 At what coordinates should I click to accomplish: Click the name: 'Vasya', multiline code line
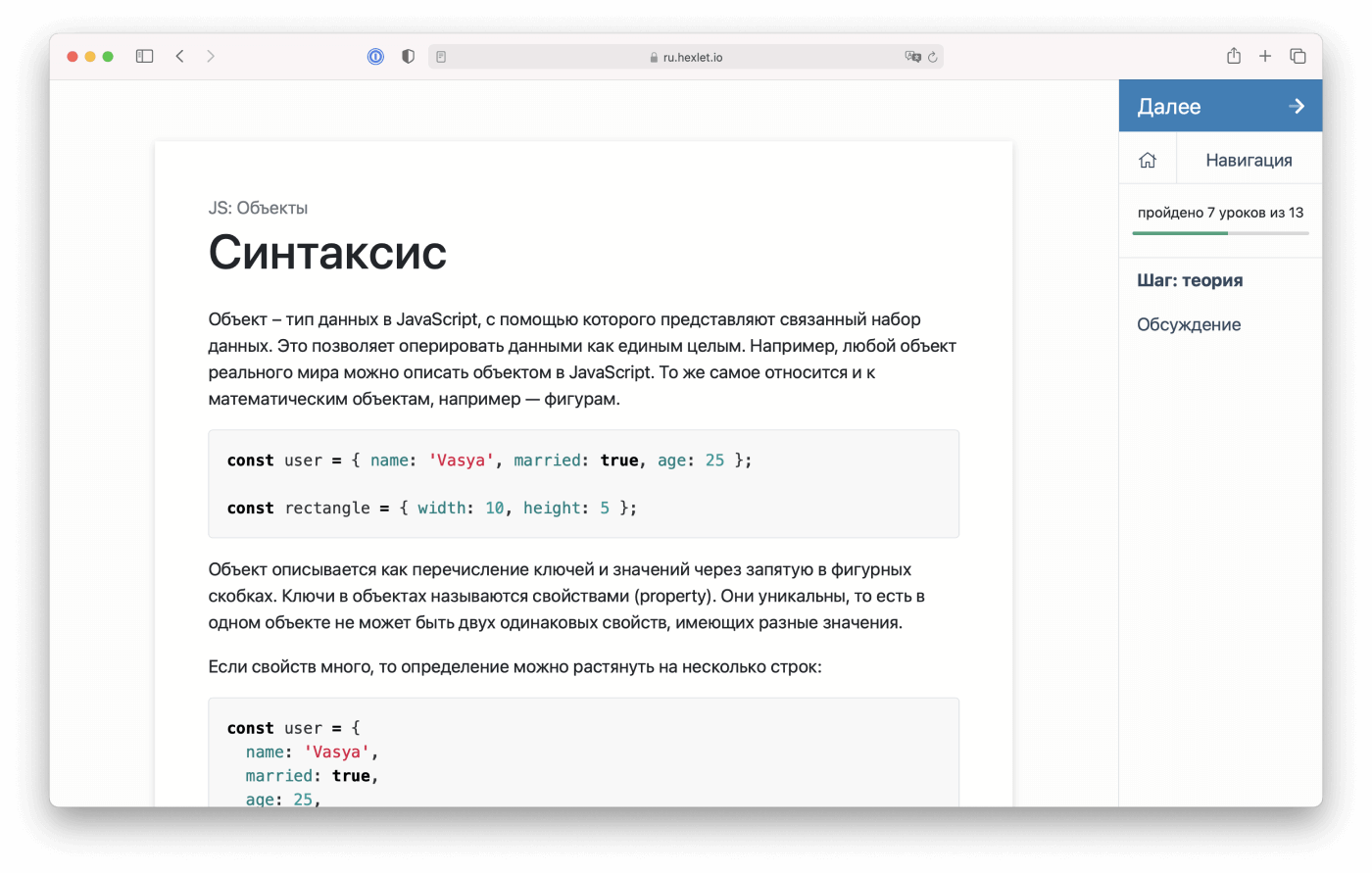(x=312, y=752)
